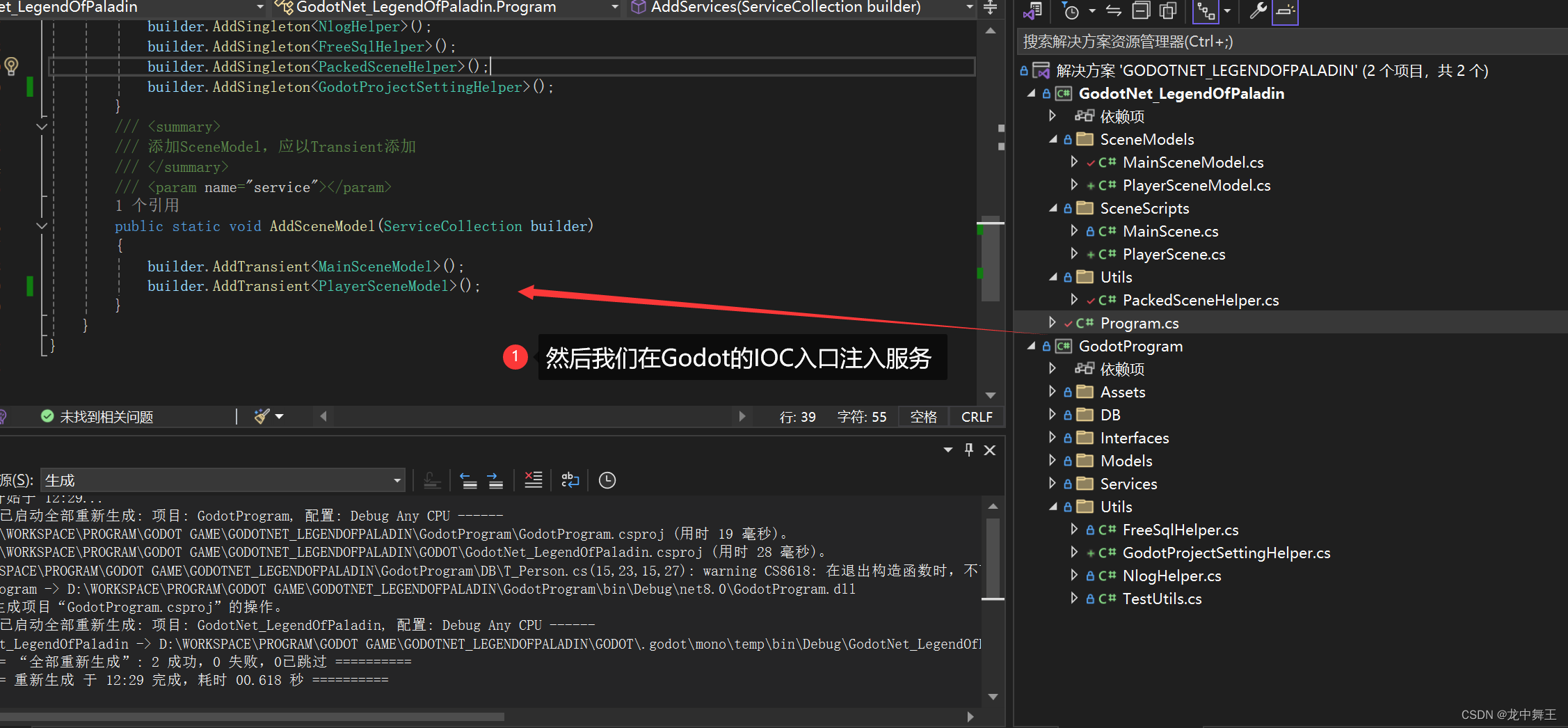Toggle word wrap in Output panel
Viewport: 1568px width, 728px height.
tap(570, 480)
